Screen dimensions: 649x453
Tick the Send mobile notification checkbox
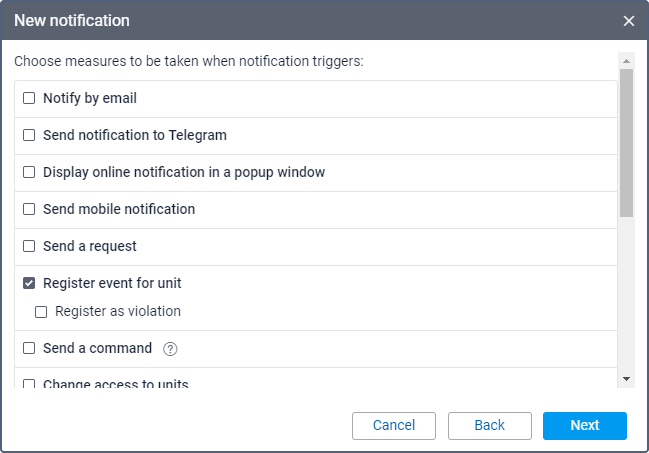coord(29,209)
